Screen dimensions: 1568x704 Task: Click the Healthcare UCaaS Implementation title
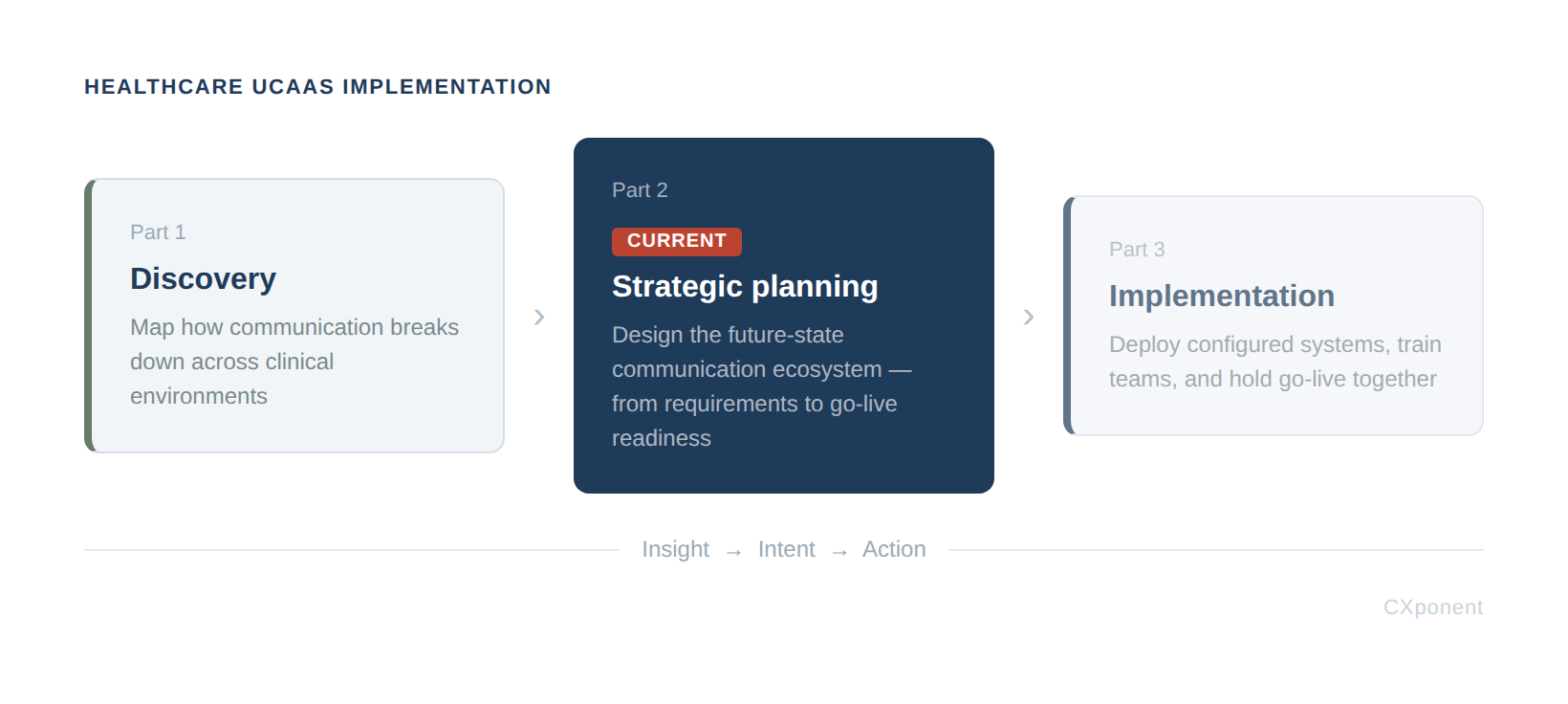coord(317,86)
